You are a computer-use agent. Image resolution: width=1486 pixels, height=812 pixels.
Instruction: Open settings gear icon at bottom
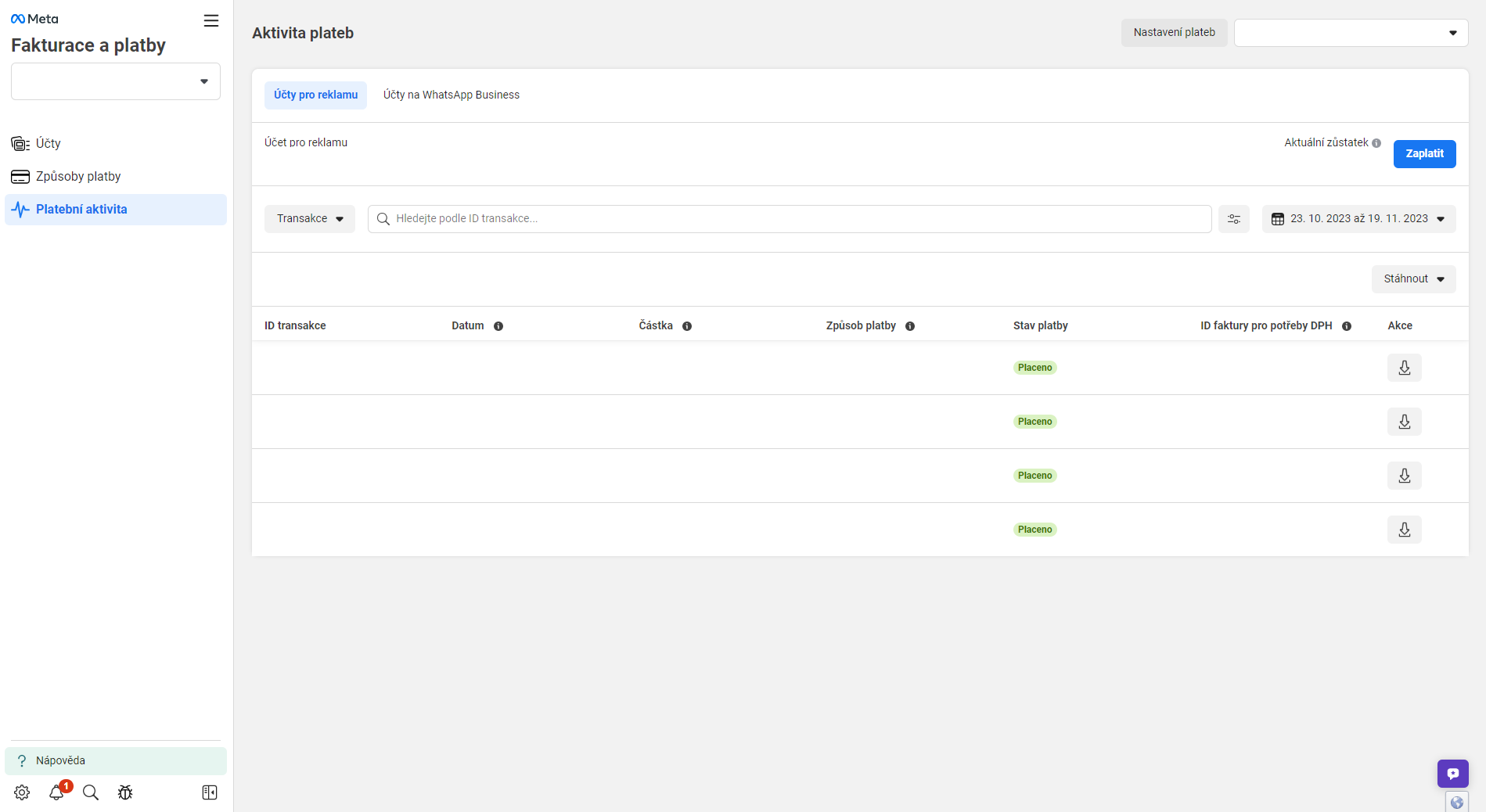(x=22, y=792)
